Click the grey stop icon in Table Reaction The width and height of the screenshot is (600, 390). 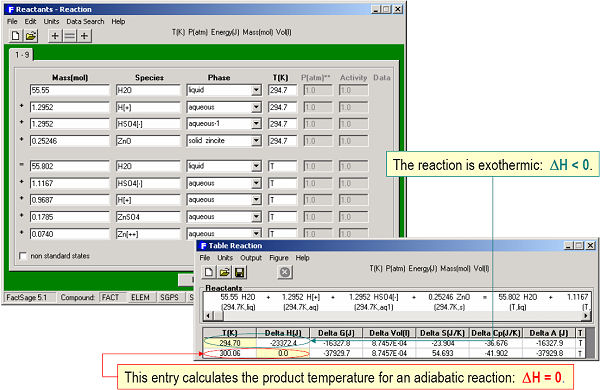pos(285,272)
